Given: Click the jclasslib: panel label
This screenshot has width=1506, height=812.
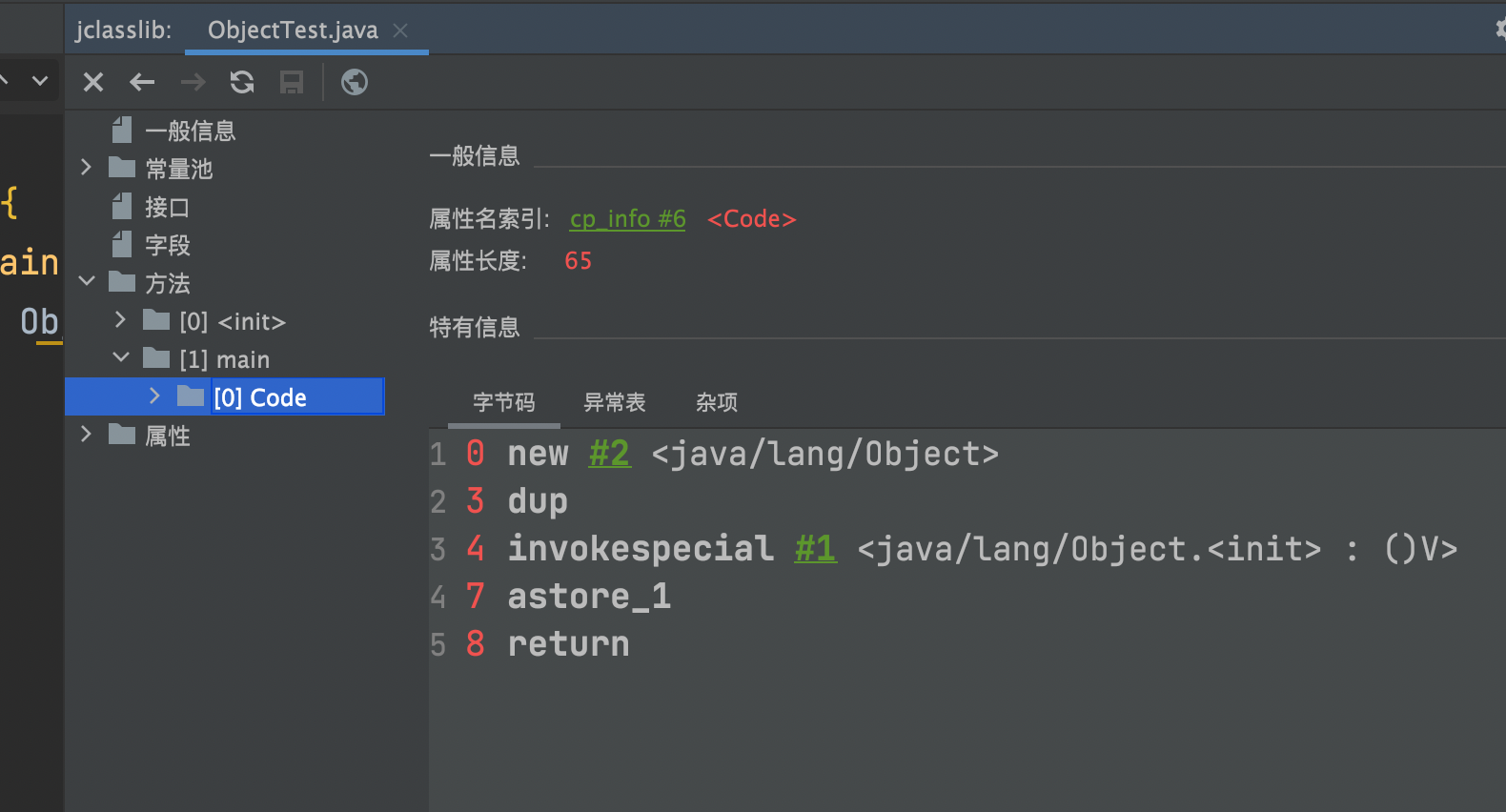Looking at the screenshot, I should point(124,30).
